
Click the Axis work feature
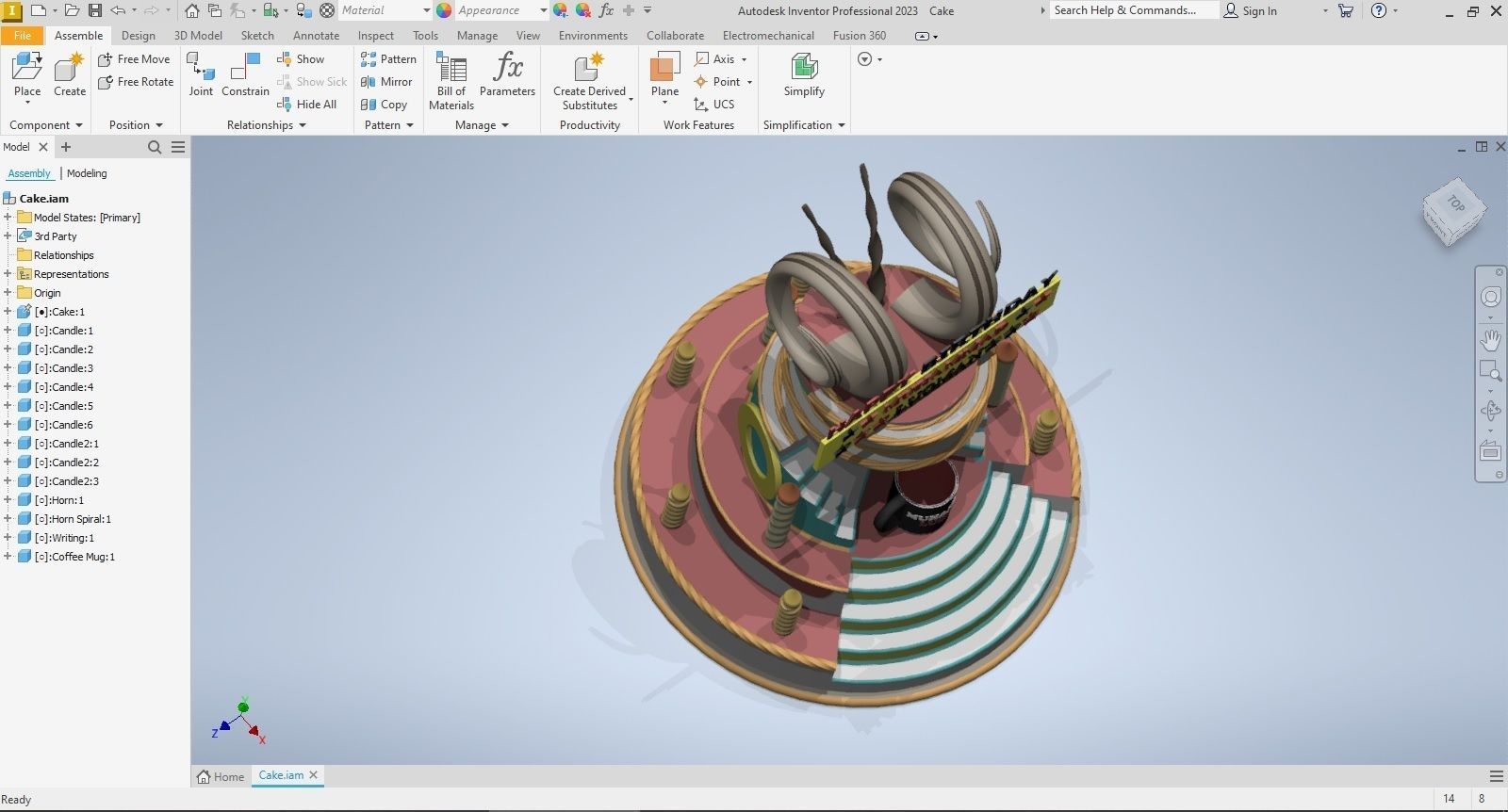(721, 58)
